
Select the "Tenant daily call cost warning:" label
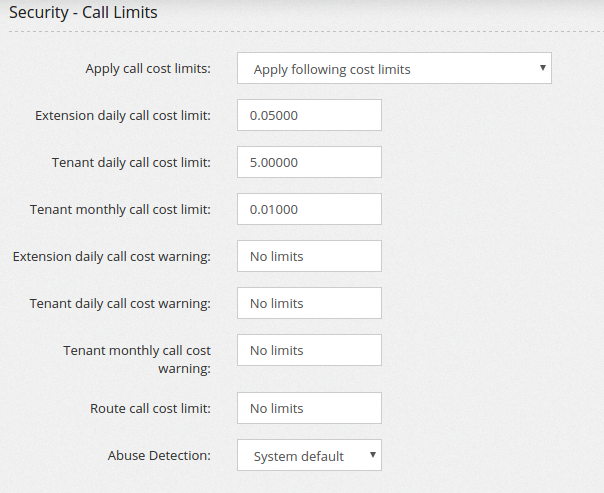pos(120,303)
